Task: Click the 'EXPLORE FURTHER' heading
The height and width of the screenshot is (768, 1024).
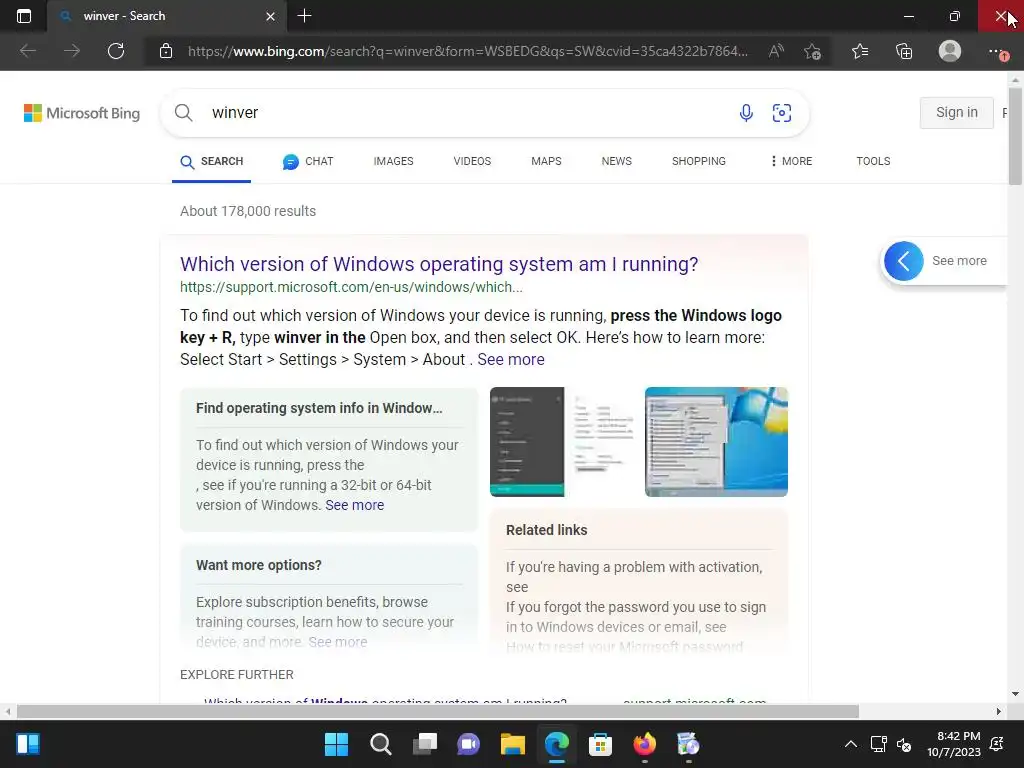Action: (x=237, y=675)
